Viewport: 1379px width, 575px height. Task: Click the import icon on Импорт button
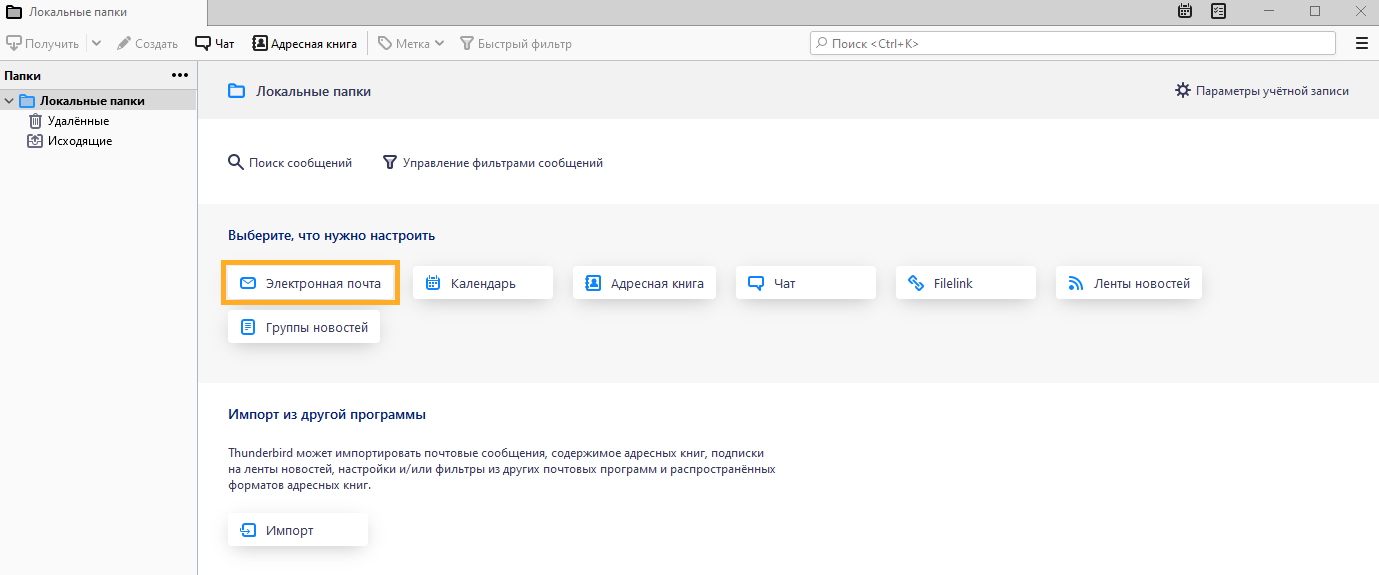pyautogui.click(x=248, y=530)
